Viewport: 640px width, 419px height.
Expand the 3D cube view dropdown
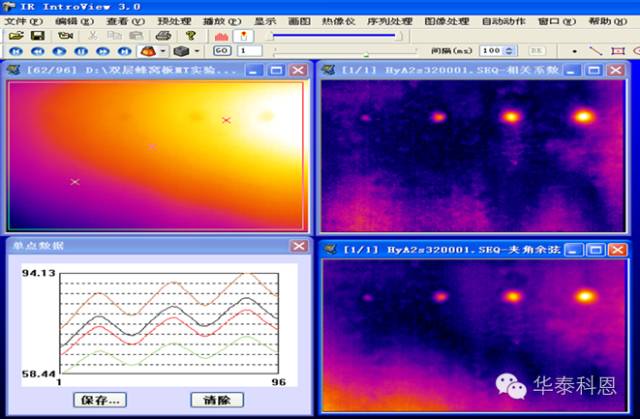tap(196, 50)
